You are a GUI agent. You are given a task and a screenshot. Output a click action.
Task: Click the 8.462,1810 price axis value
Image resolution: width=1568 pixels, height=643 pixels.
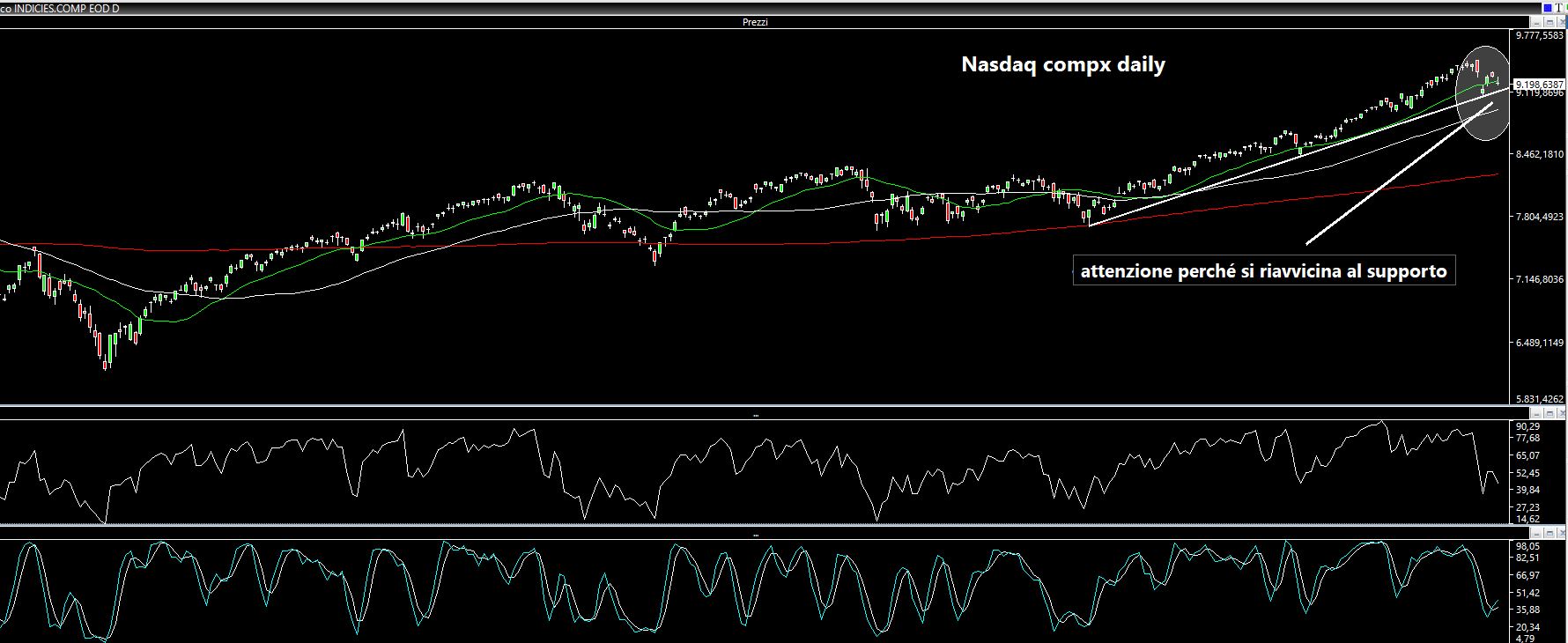[1539, 154]
